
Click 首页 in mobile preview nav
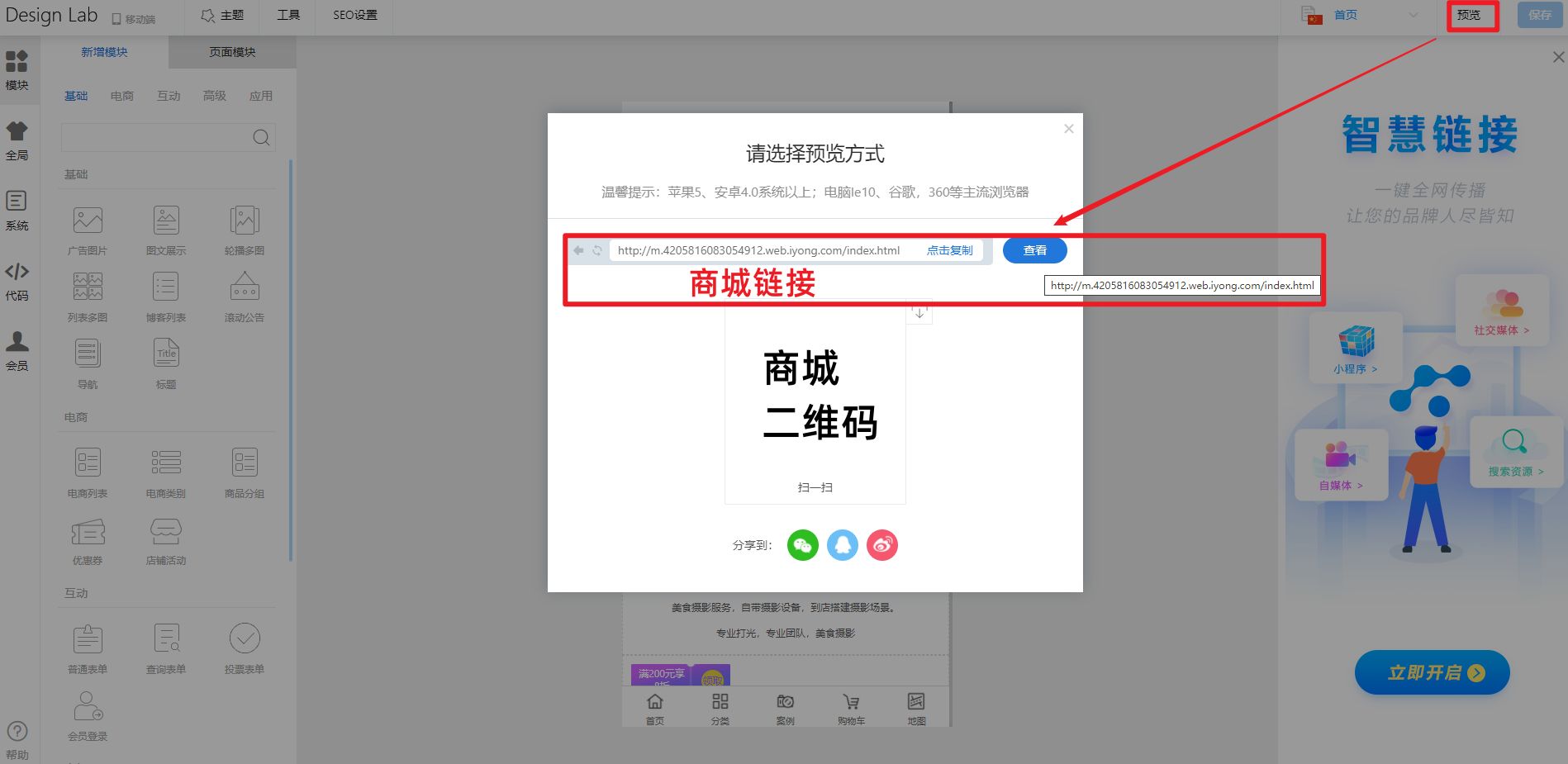pos(655,709)
